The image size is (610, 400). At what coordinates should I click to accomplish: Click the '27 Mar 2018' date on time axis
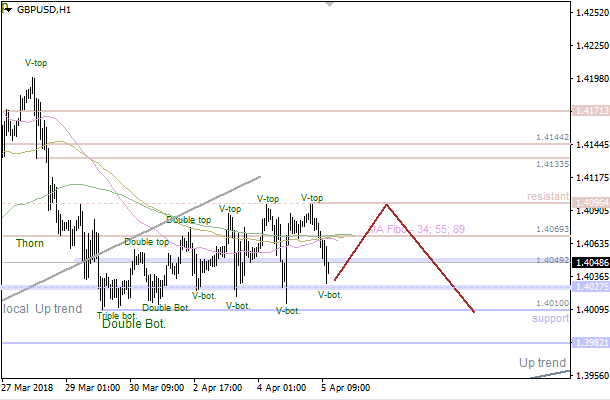(28, 386)
